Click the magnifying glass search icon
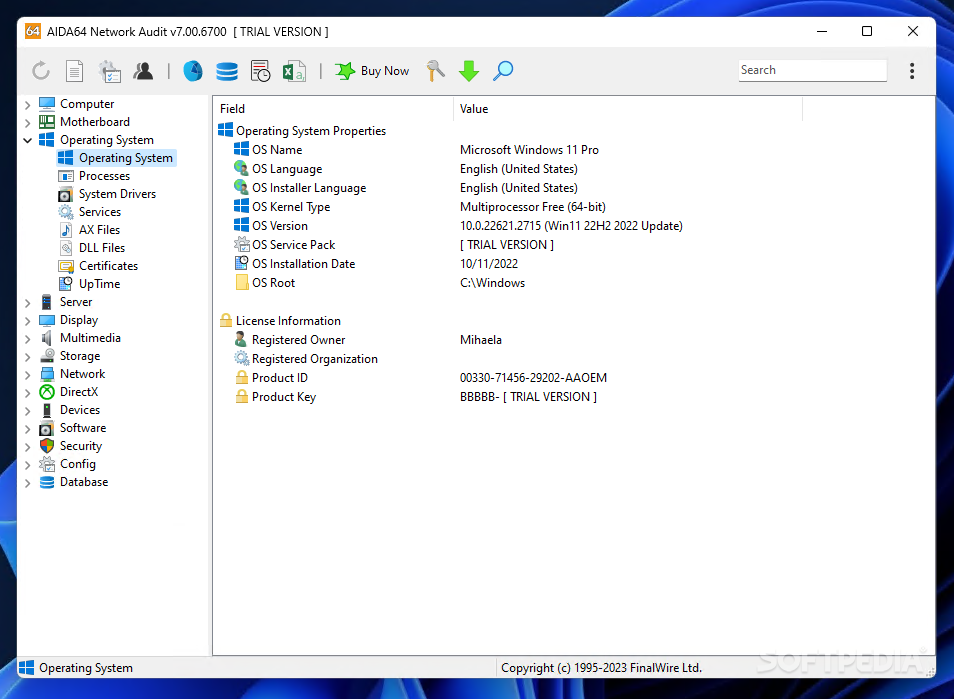The height and width of the screenshot is (699, 954). tap(503, 71)
